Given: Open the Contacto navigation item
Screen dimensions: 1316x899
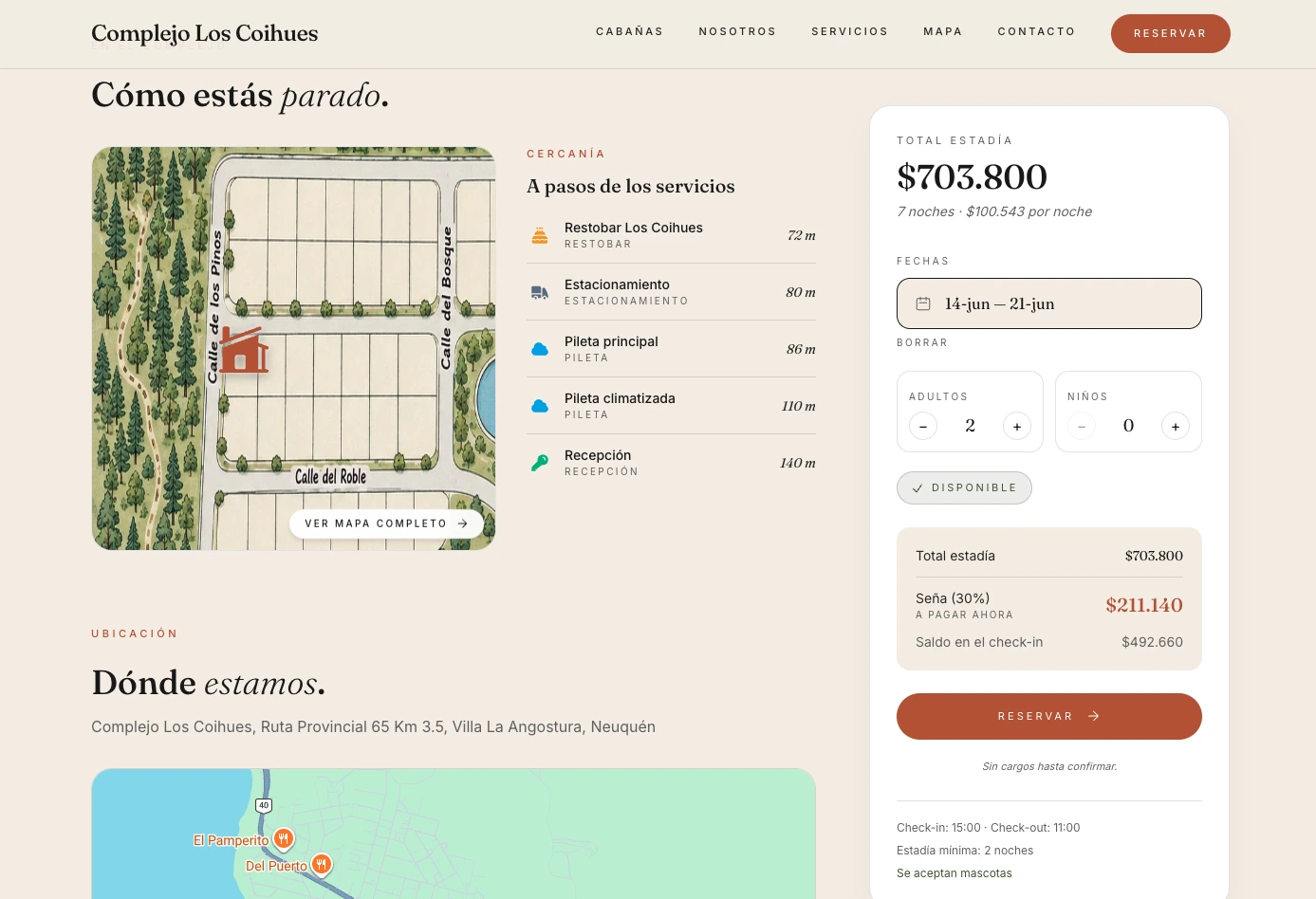Looking at the screenshot, I should 1037,31.
